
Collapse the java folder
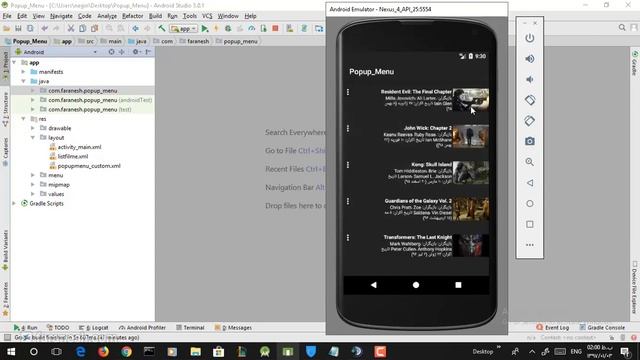(x=23, y=81)
